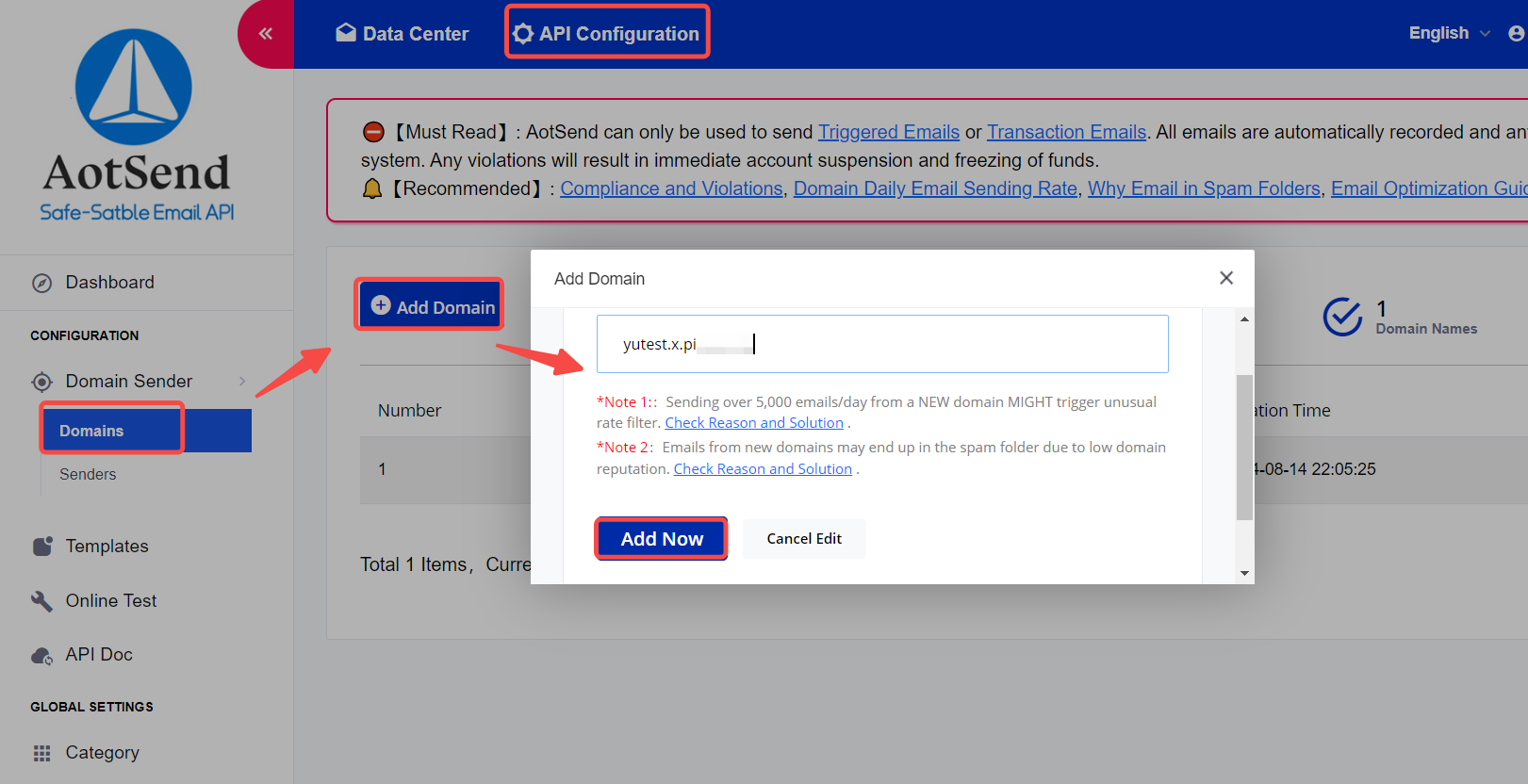Image resolution: width=1528 pixels, height=784 pixels.
Task: Close the Add Domain dialog
Action: 1225,278
